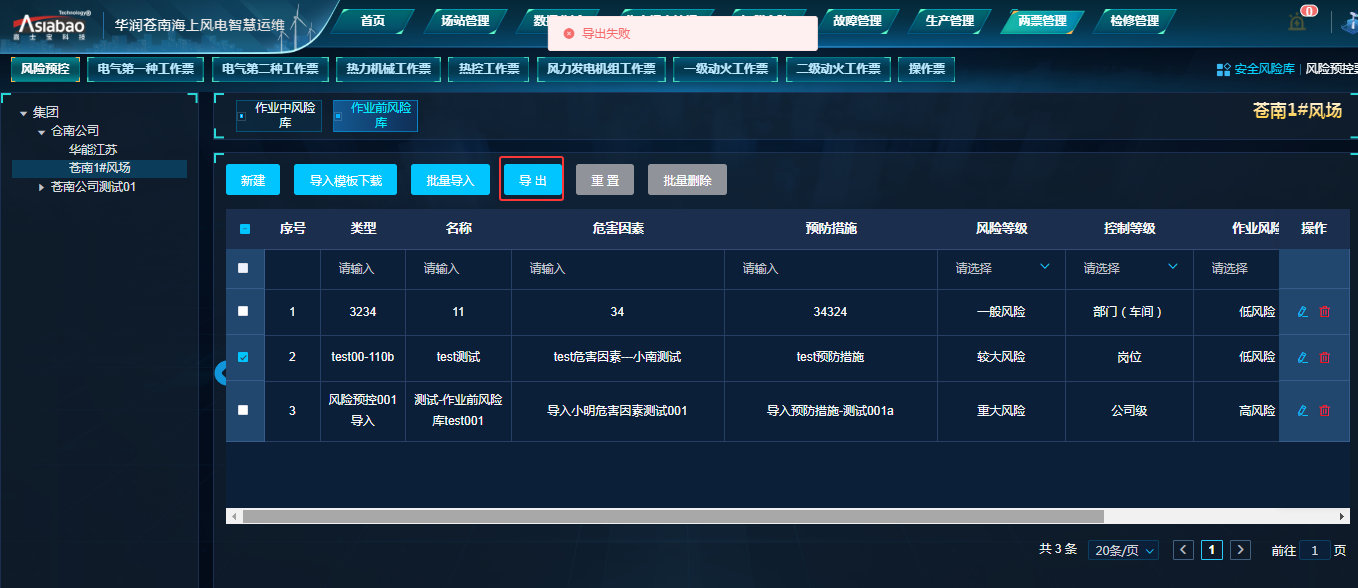Click the 安全风险库 grid icon

coord(1223,70)
